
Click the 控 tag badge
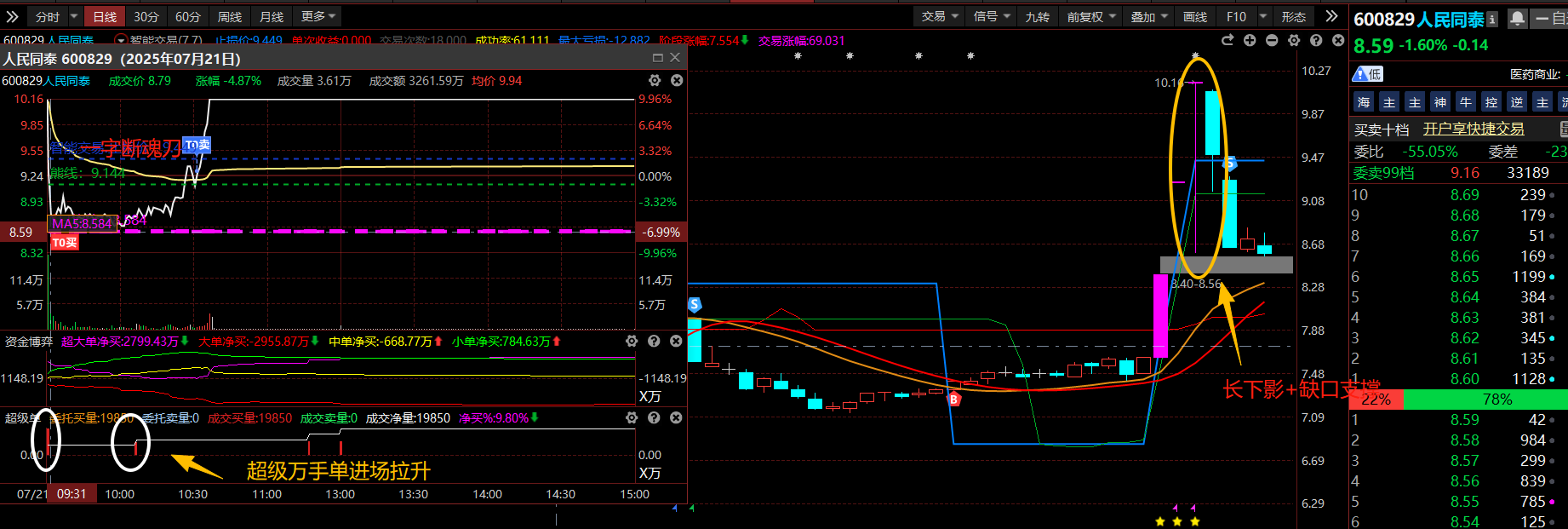pos(1491,102)
